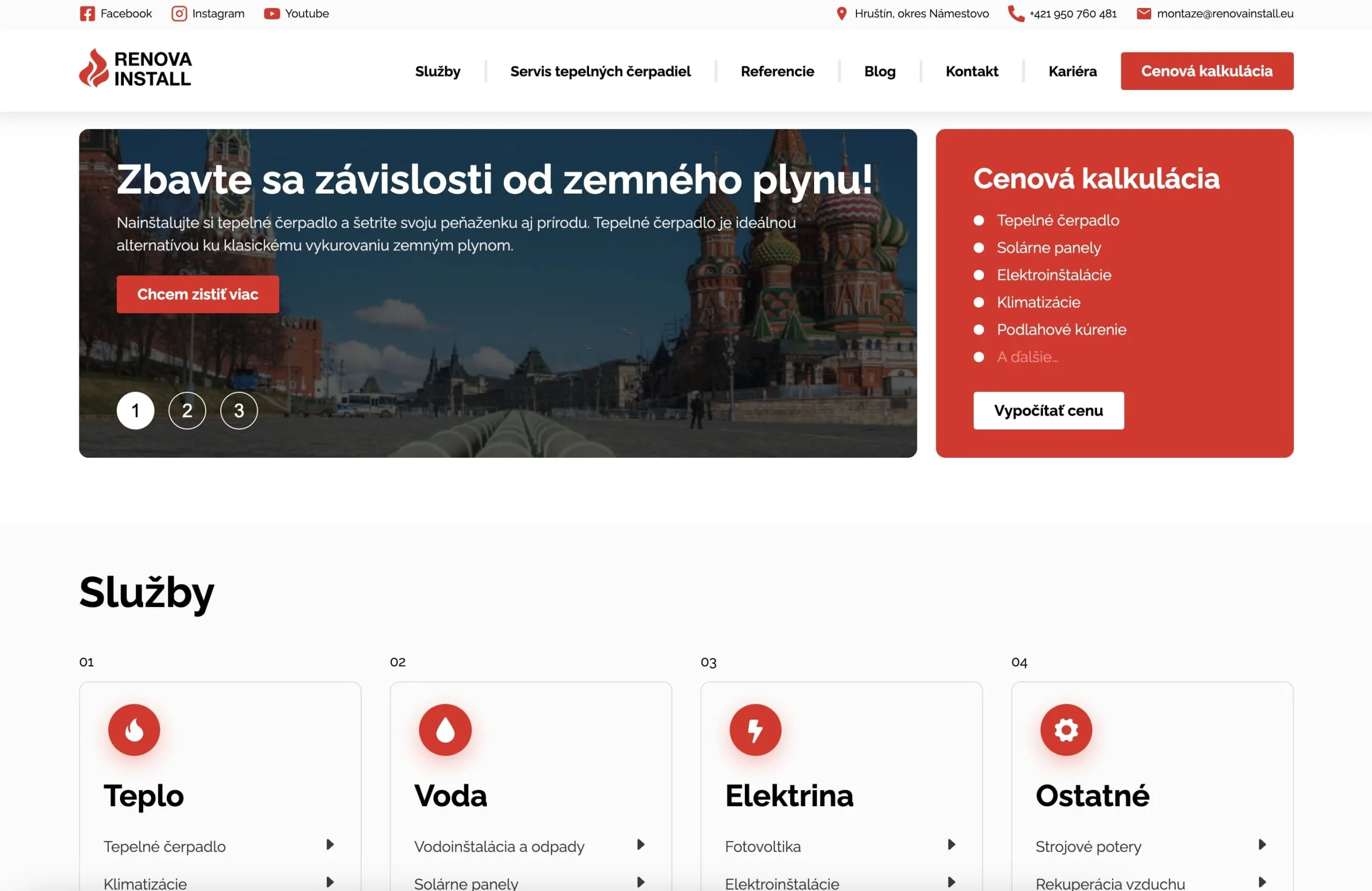
Task: Open the Facebook text link
Action: (x=126, y=14)
